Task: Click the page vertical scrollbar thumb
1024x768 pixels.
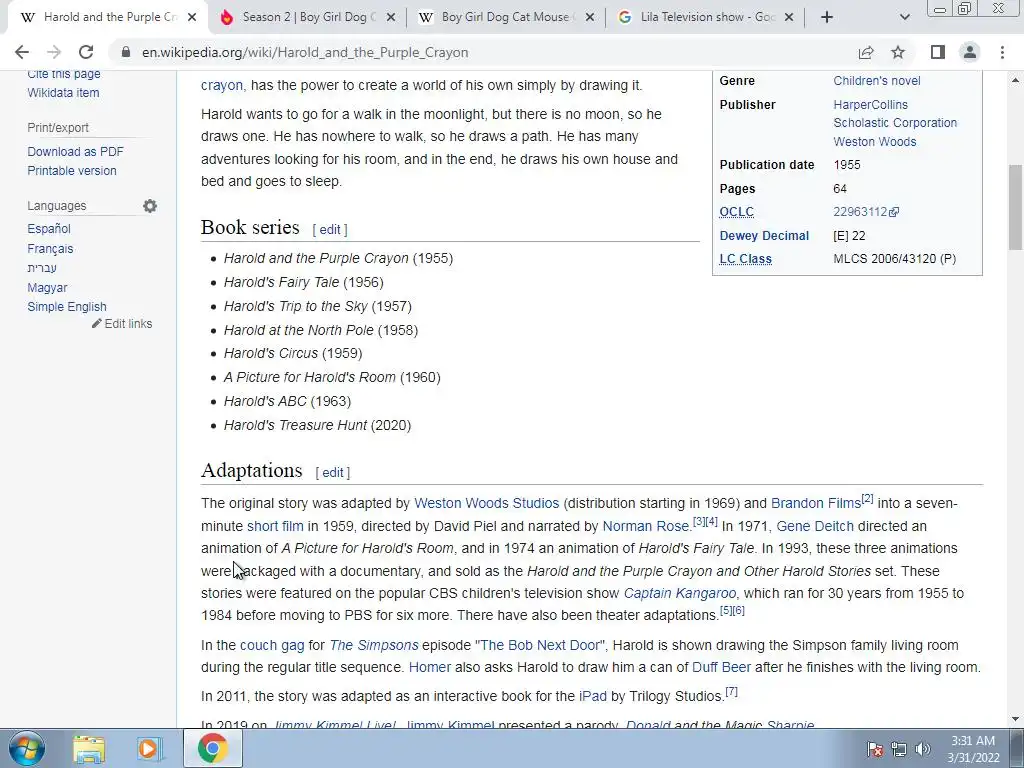Action: (1015, 206)
